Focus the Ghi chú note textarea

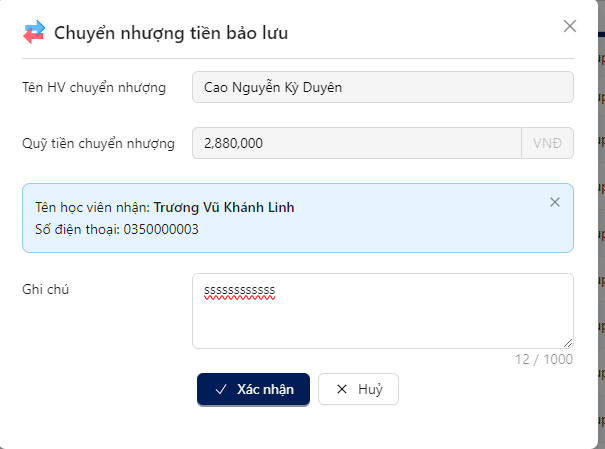(x=383, y=311)
